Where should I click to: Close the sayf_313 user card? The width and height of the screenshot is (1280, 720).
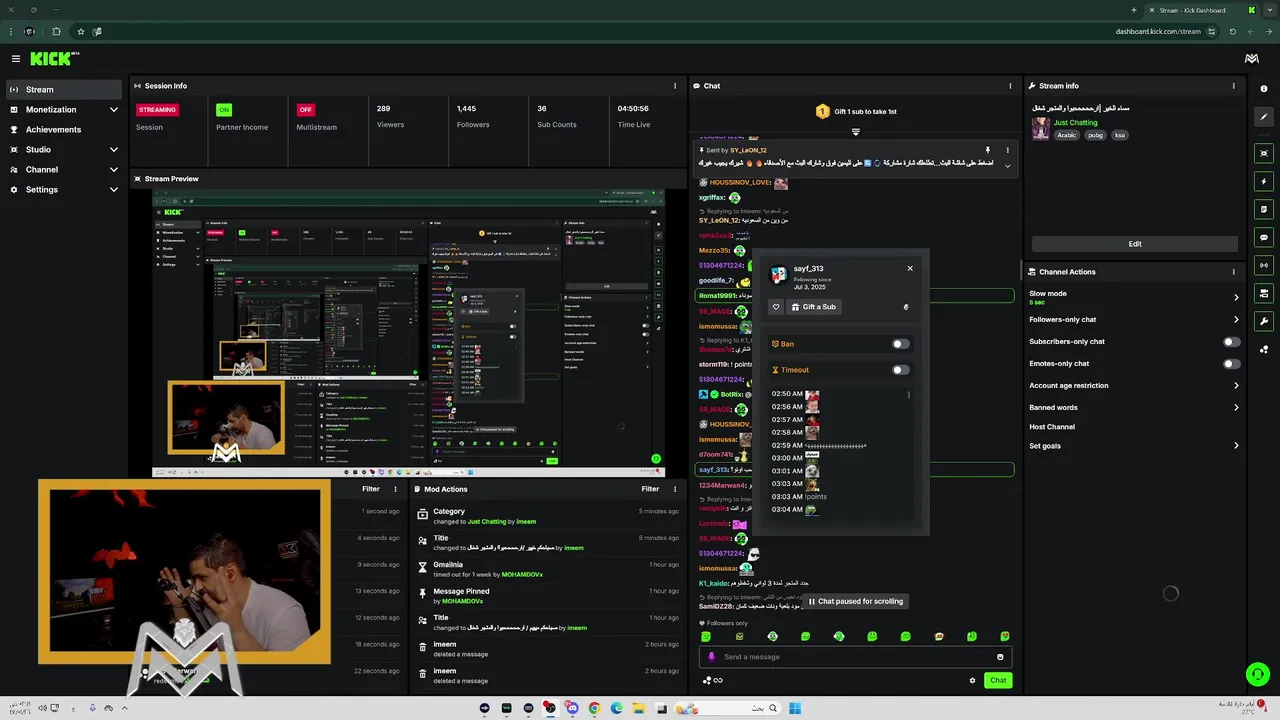pos(910,268)
